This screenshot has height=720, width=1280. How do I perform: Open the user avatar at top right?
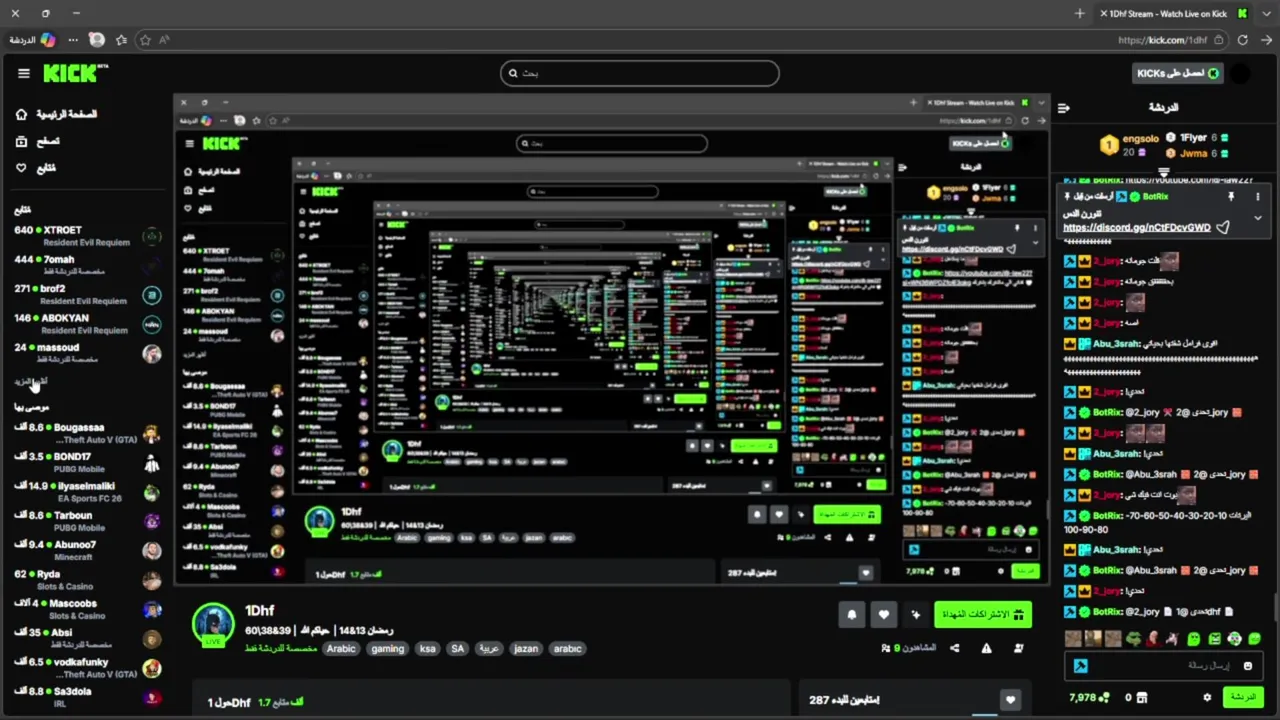pyautogui.click(x=1240, y=73)
